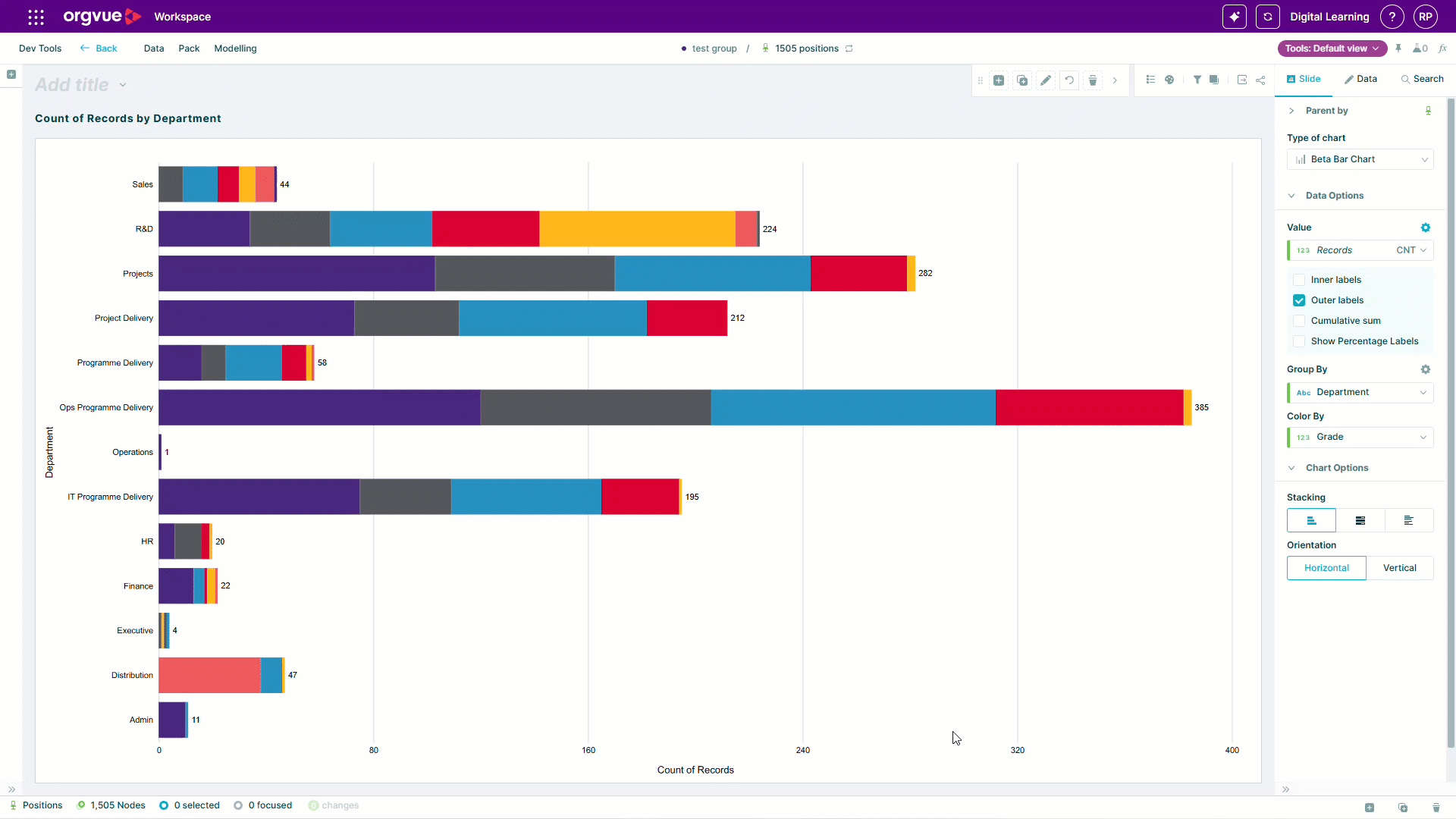The image size is (1456, 819).
Task: Open the Add title chevron dropdown
Action: coord(123,85)
